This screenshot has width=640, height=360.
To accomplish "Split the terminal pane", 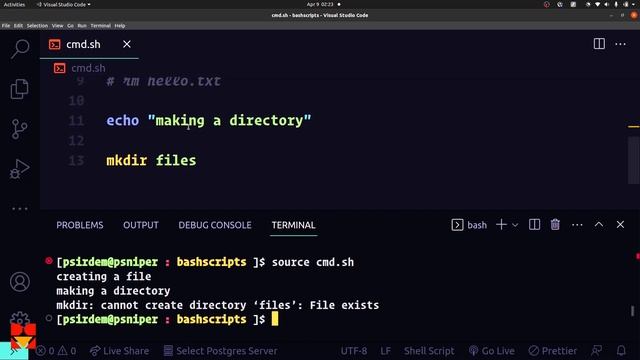I will coord(534,224).
